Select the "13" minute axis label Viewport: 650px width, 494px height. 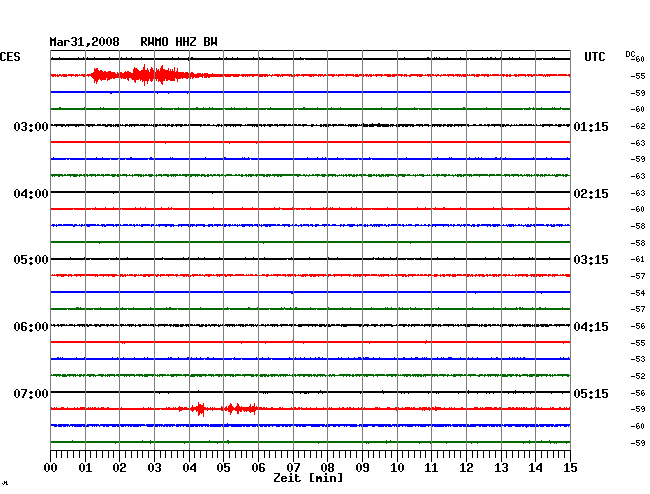click(501, 468)
